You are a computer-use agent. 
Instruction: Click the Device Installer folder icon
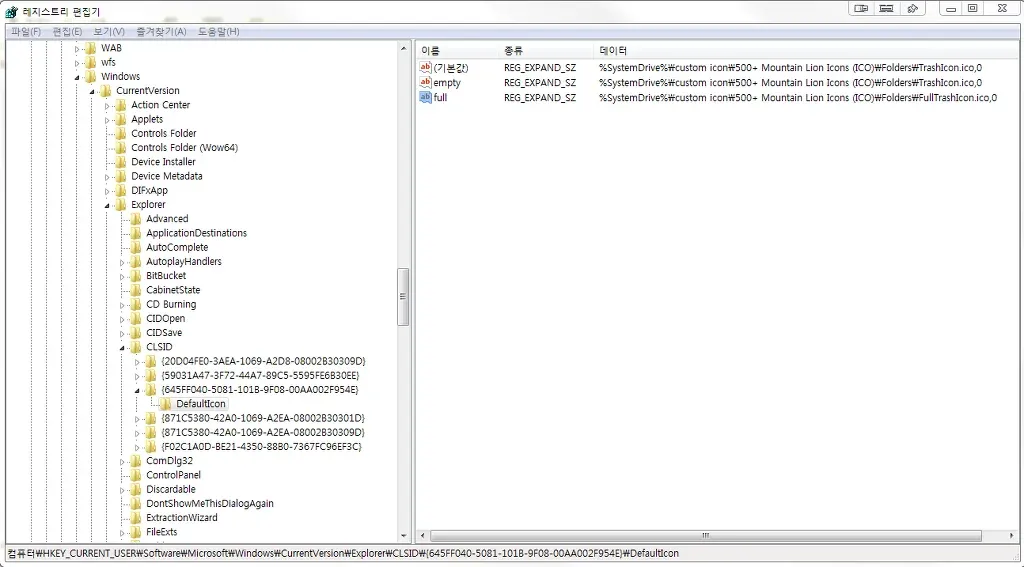120,162
